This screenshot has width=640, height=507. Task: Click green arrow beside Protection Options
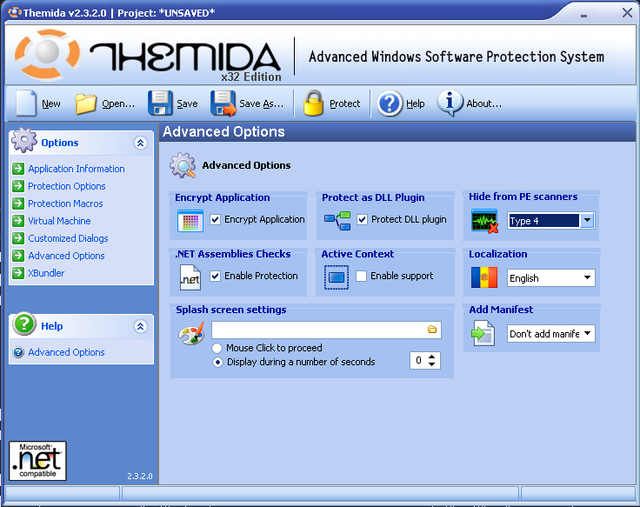tap(18, 186)
